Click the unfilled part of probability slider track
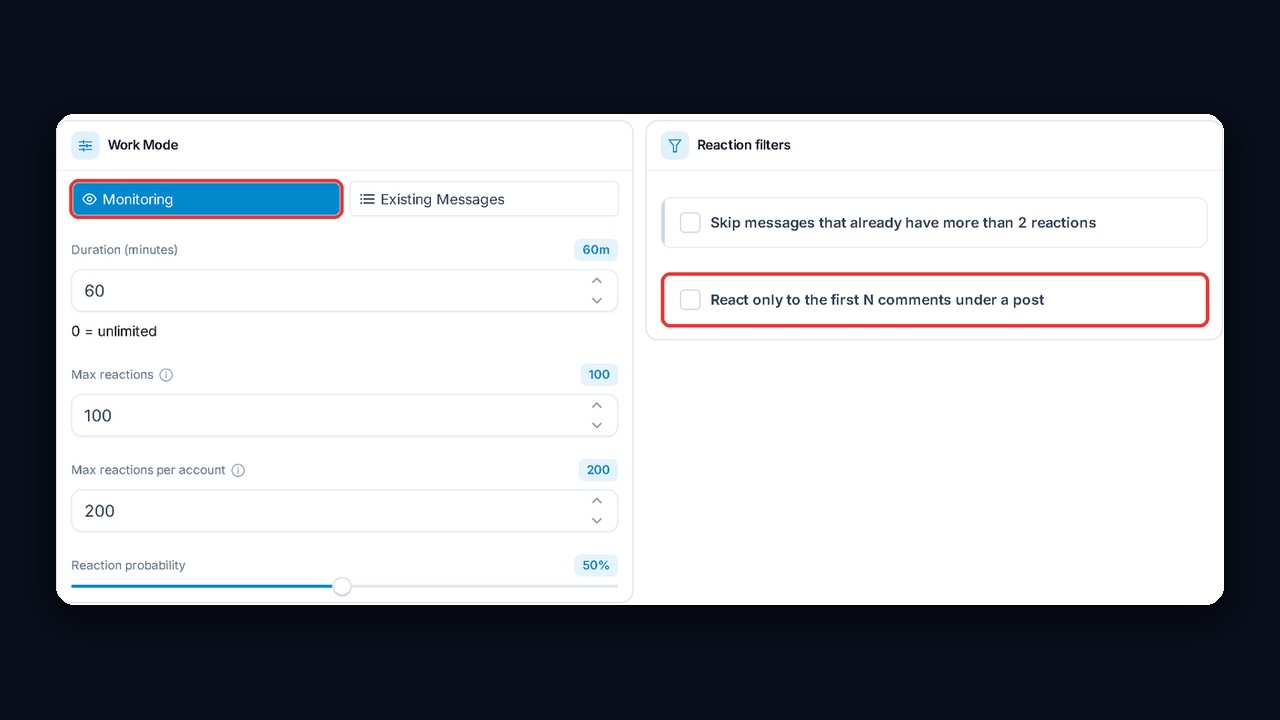Image resolution: width=1280 pixels, height=720 pixels. point(485,587)
